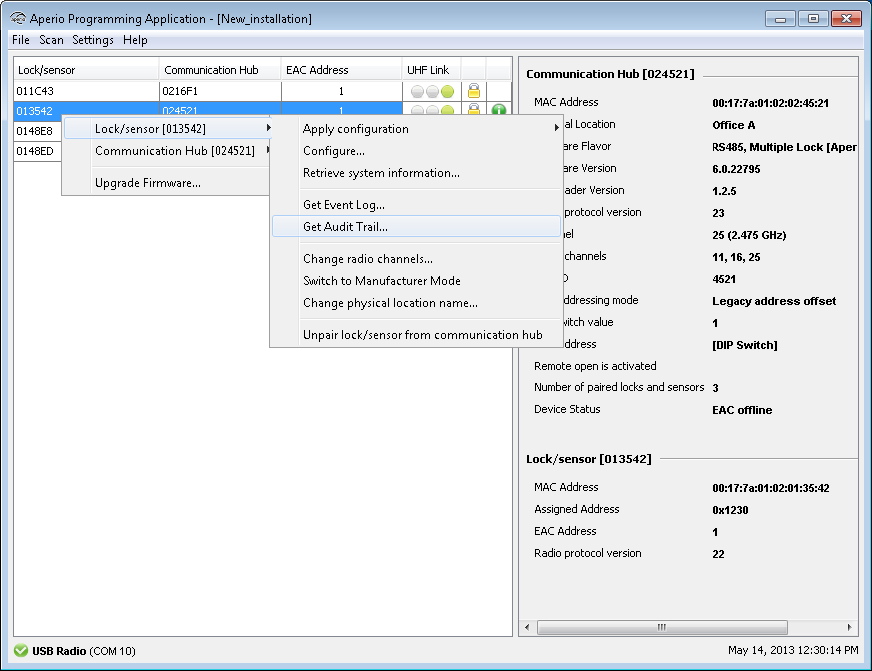The width and height of the screenshot is (872, 671).
Task: Maximize the Aperio application window
Action: (812, 18)
